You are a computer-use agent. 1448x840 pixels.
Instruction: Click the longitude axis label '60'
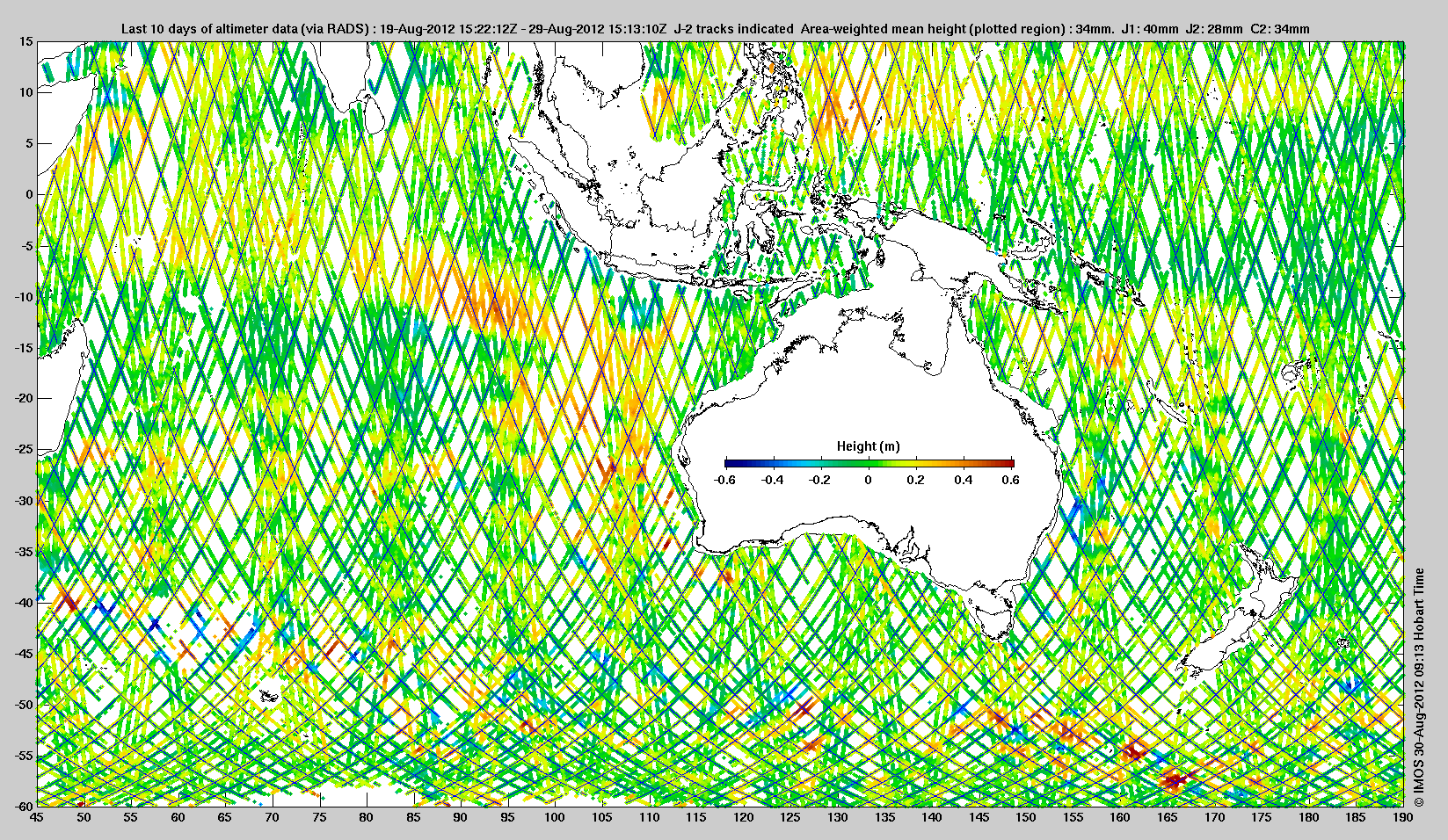coord(178,817)
